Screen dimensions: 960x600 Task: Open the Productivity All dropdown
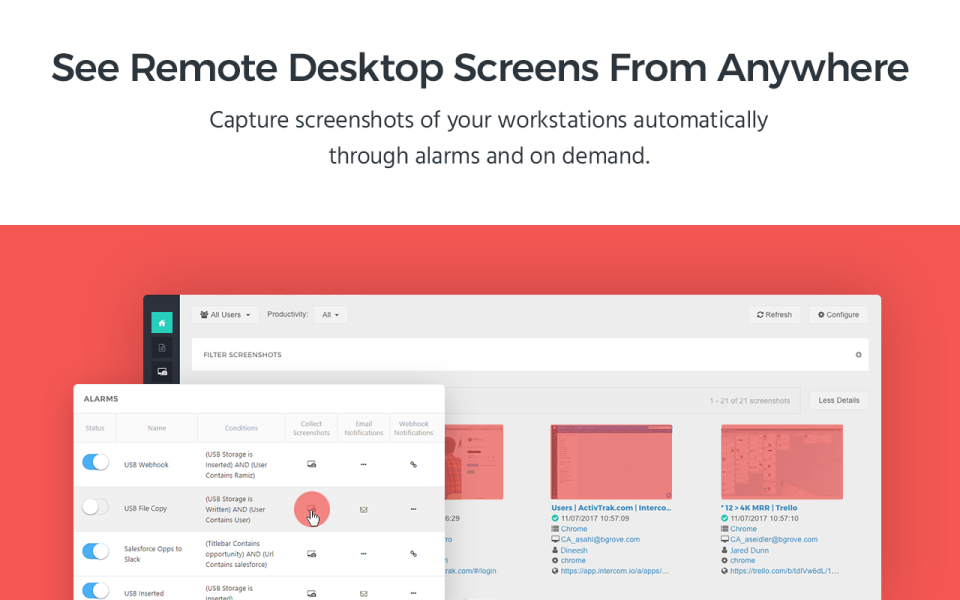click(331, 315)
